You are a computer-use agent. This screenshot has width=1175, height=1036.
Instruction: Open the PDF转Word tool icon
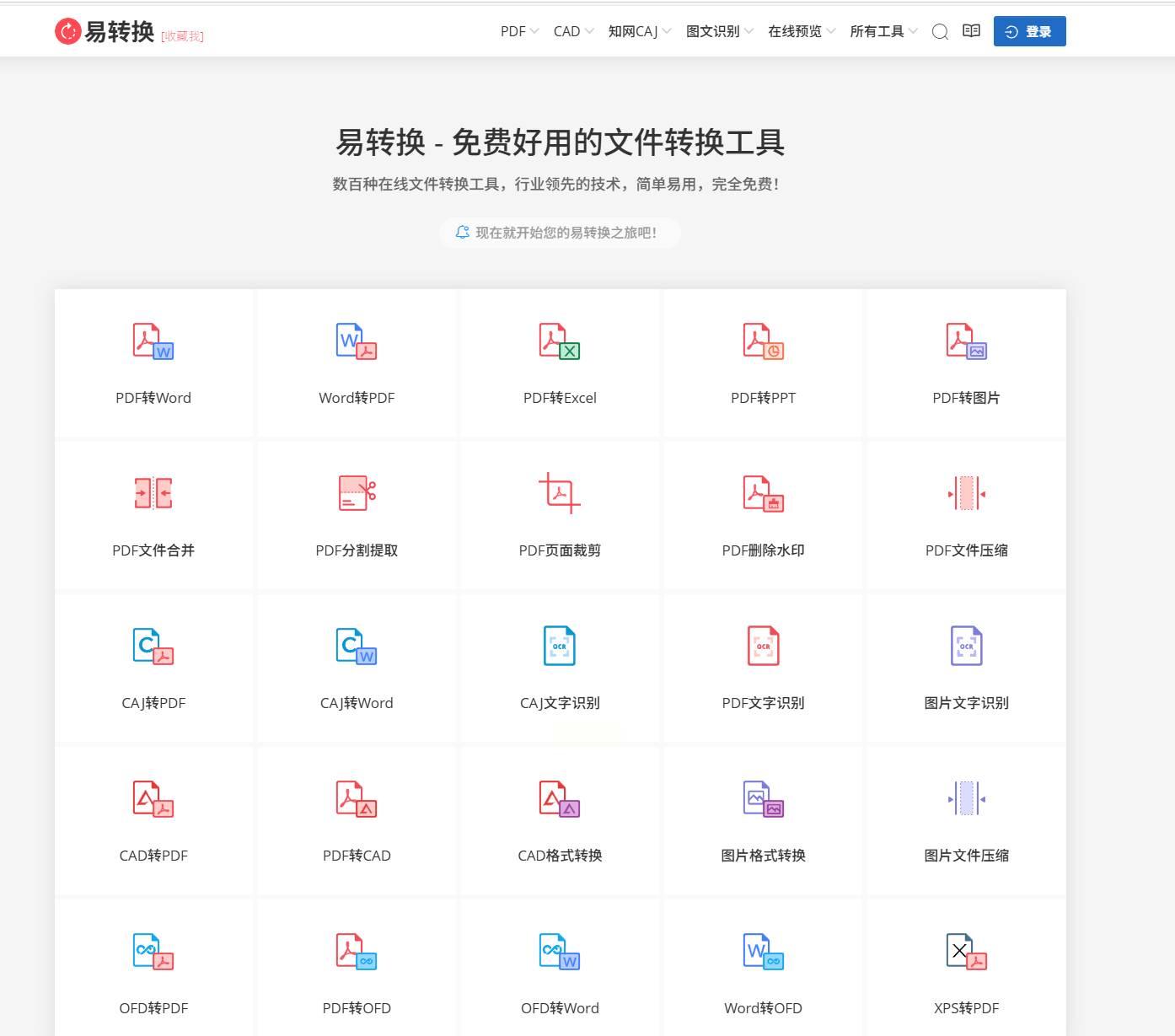pos(153,341)
